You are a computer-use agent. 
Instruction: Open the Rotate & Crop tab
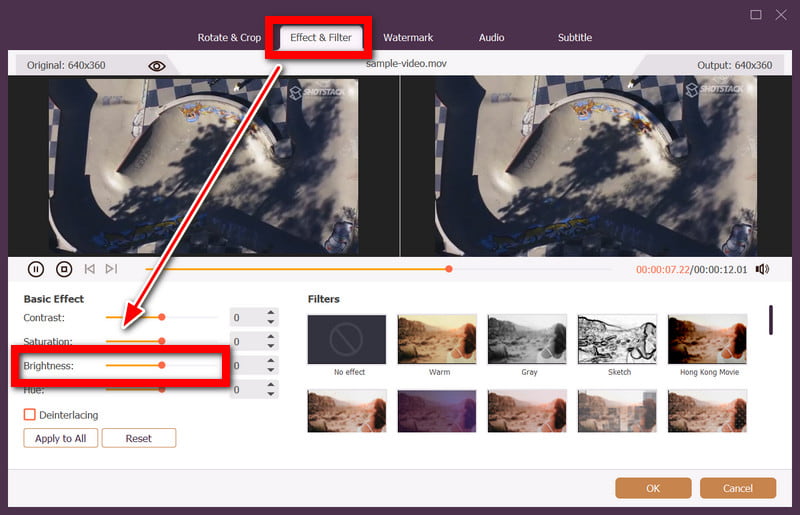click(x=229, y=38)
